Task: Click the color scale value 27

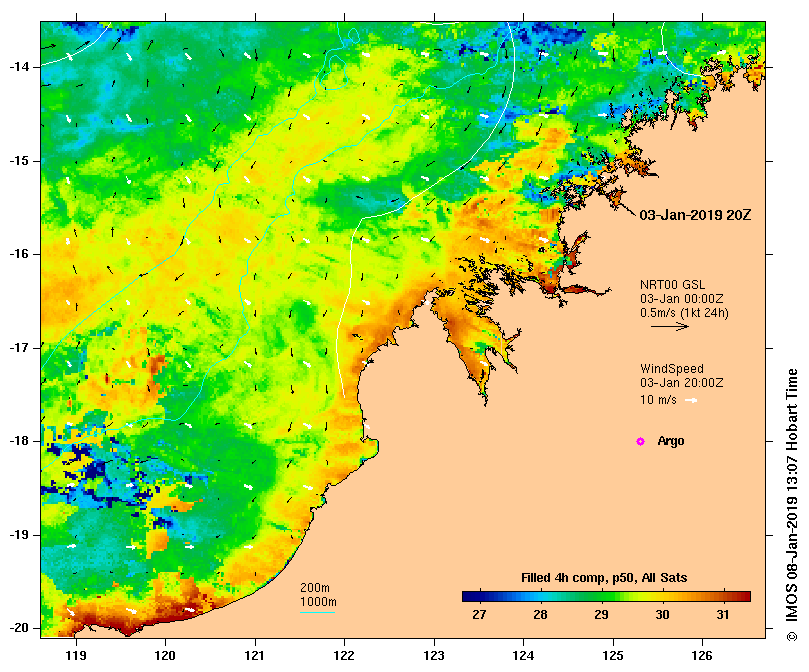Action: point(479,615)
